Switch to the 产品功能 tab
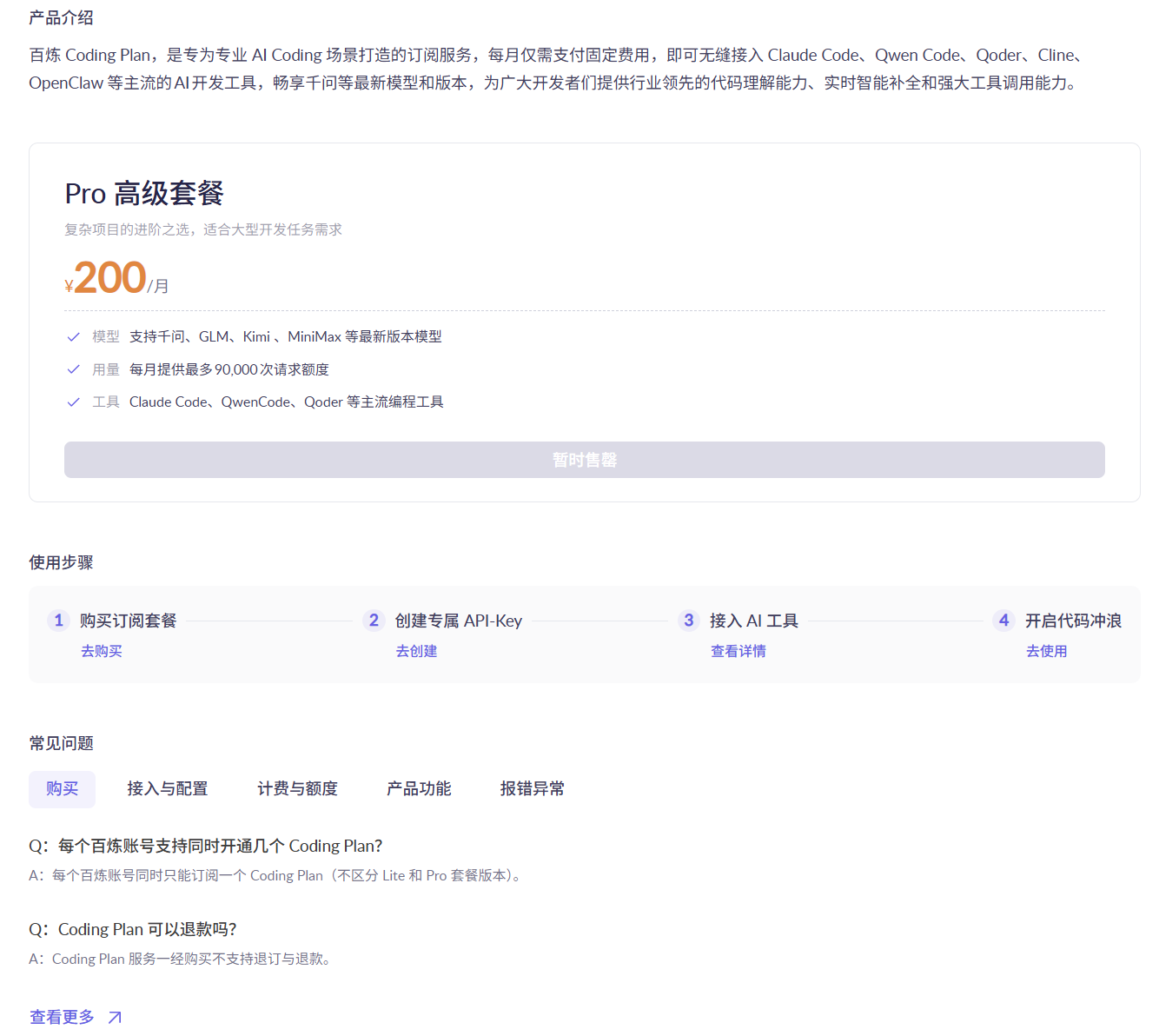 click(420, 789)
